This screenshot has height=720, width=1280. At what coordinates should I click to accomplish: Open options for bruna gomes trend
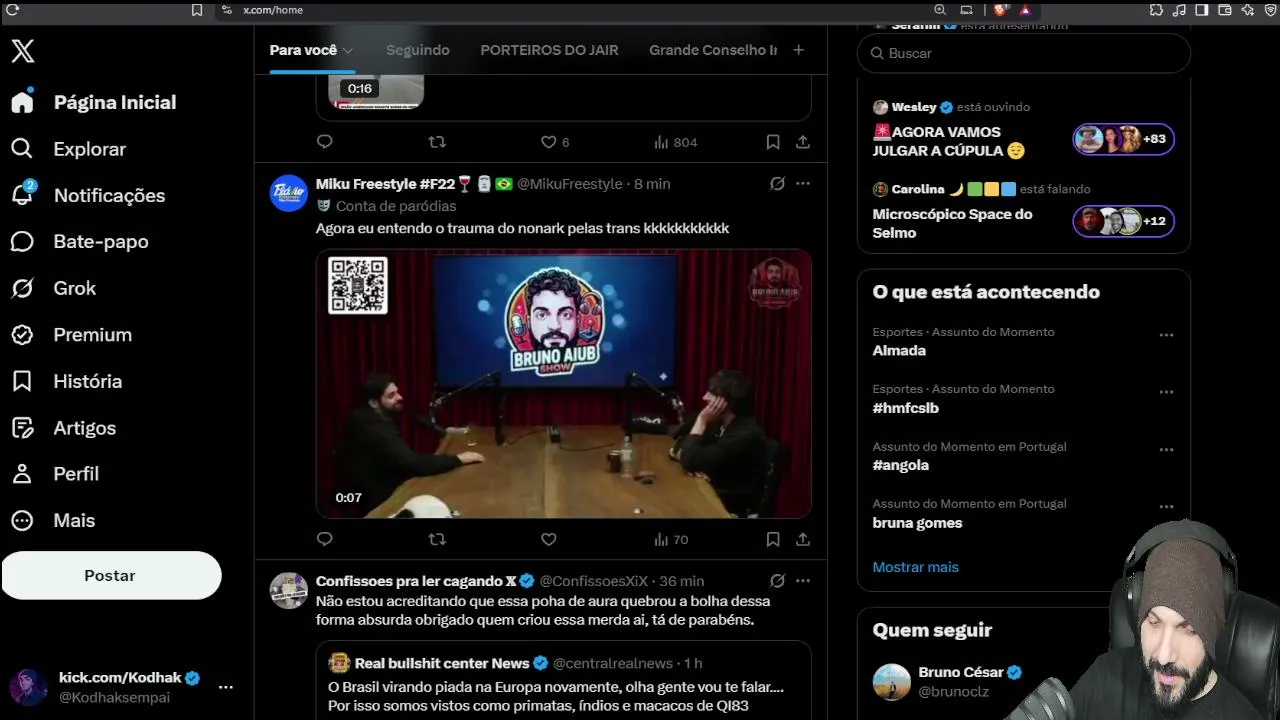(x=1166, y=507)
